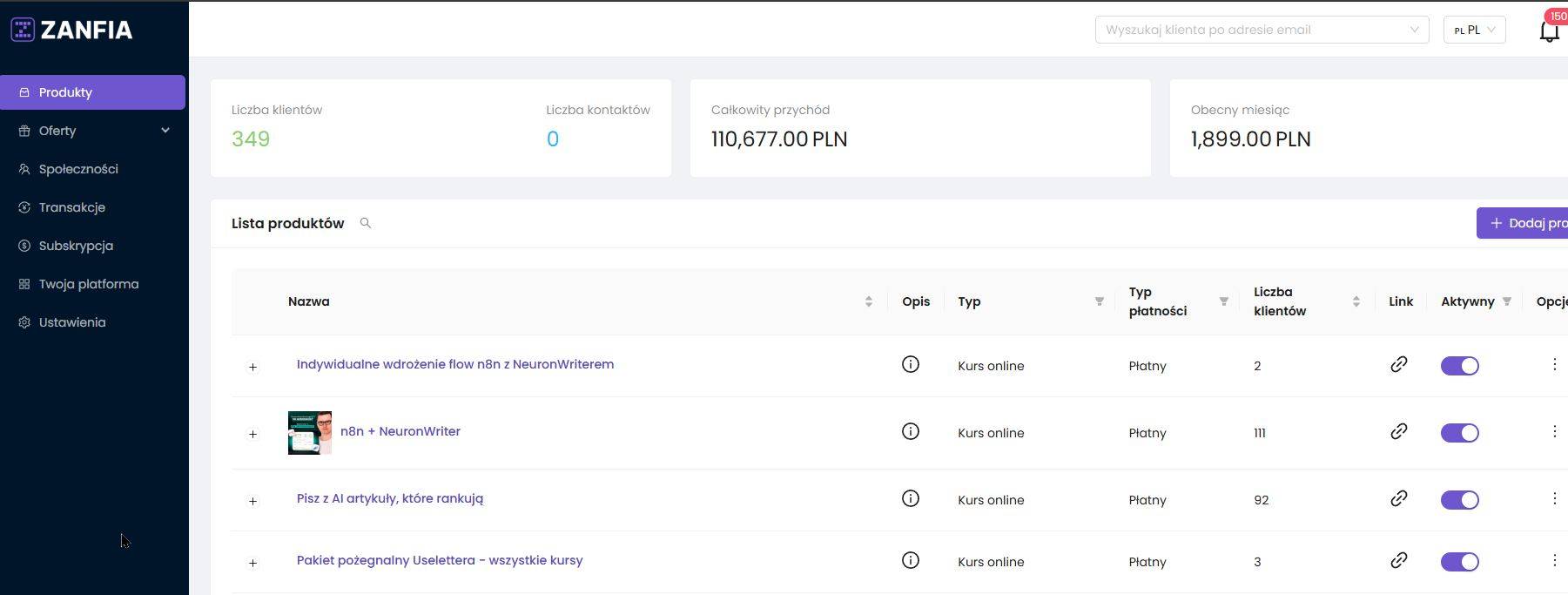Expand the Pisz z AI artykuły row
Screen dimensions: 1568x595
[x=252, y=501]
